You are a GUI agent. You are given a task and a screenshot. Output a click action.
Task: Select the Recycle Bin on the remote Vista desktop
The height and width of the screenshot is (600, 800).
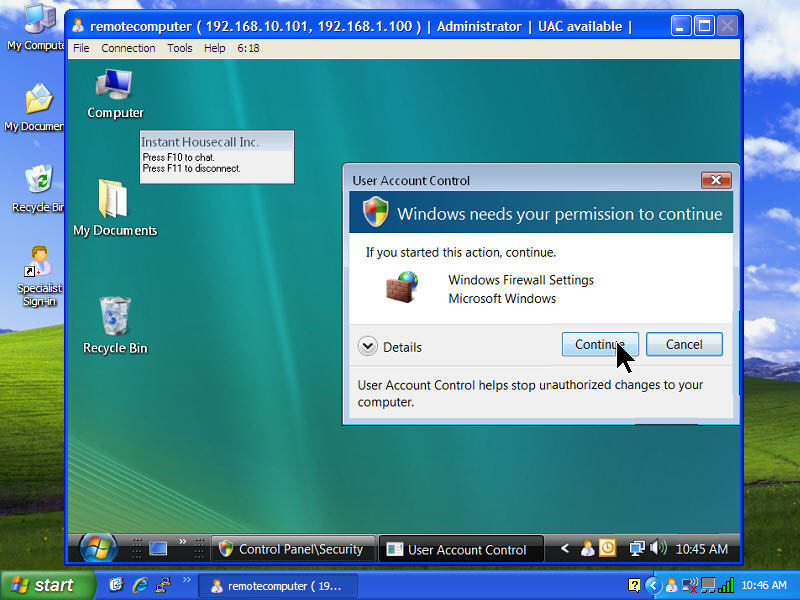[x=115, y=326]
